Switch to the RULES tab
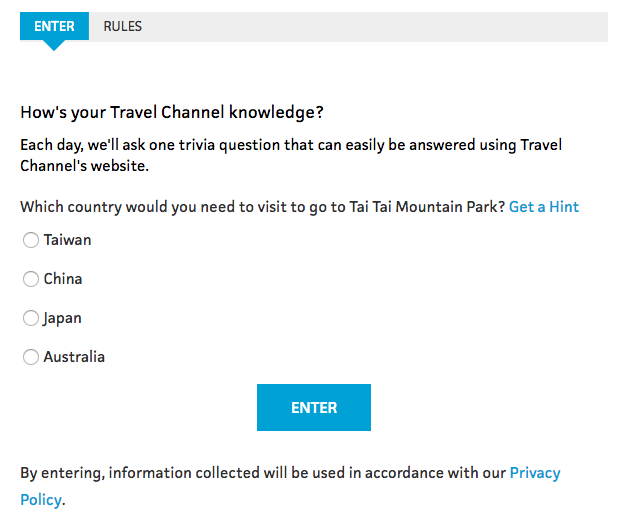 point(122,26)
